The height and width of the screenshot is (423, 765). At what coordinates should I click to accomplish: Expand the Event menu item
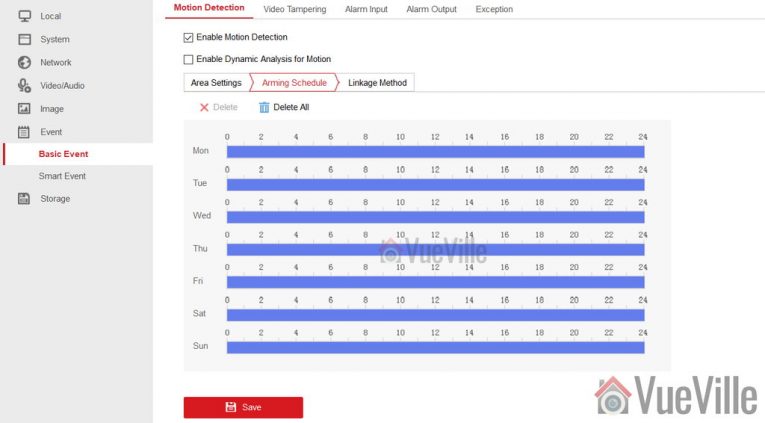(51, 132)
